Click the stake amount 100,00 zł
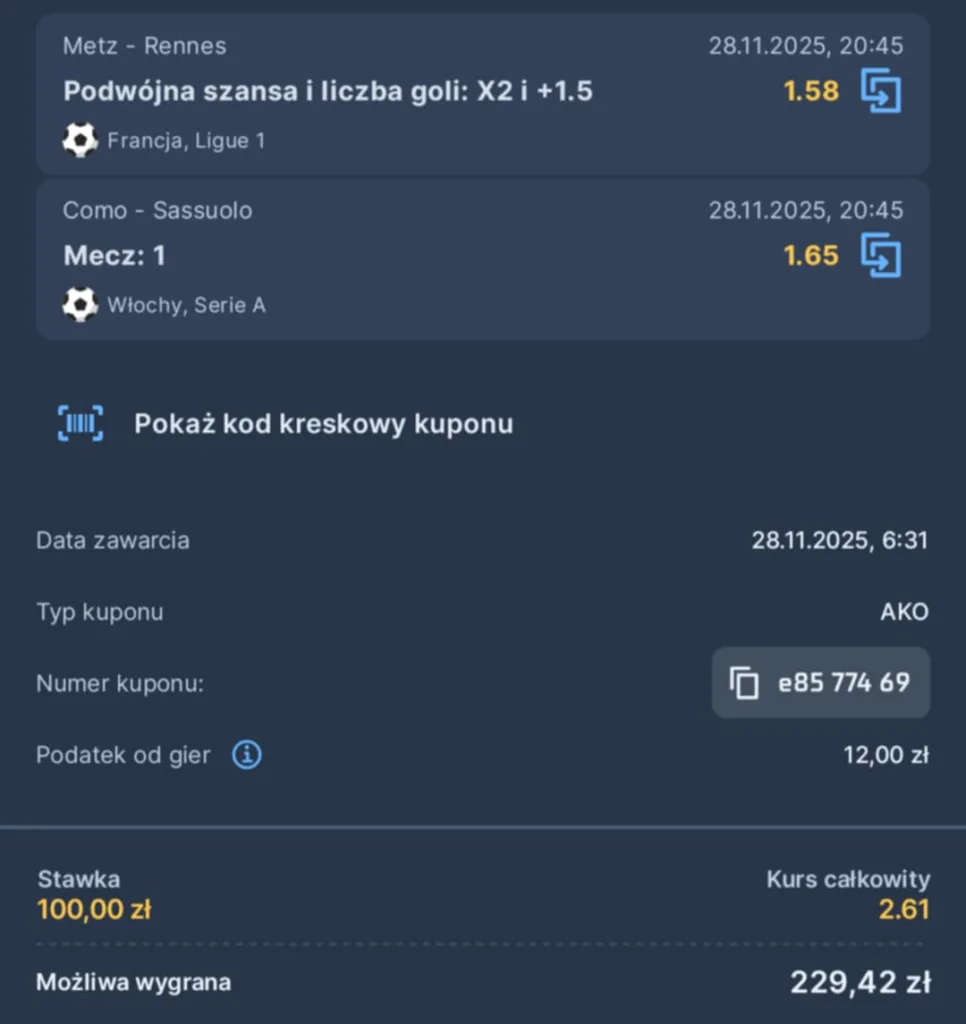Image resolution: width=966 pixels, height=1024 pixels. 93,910
